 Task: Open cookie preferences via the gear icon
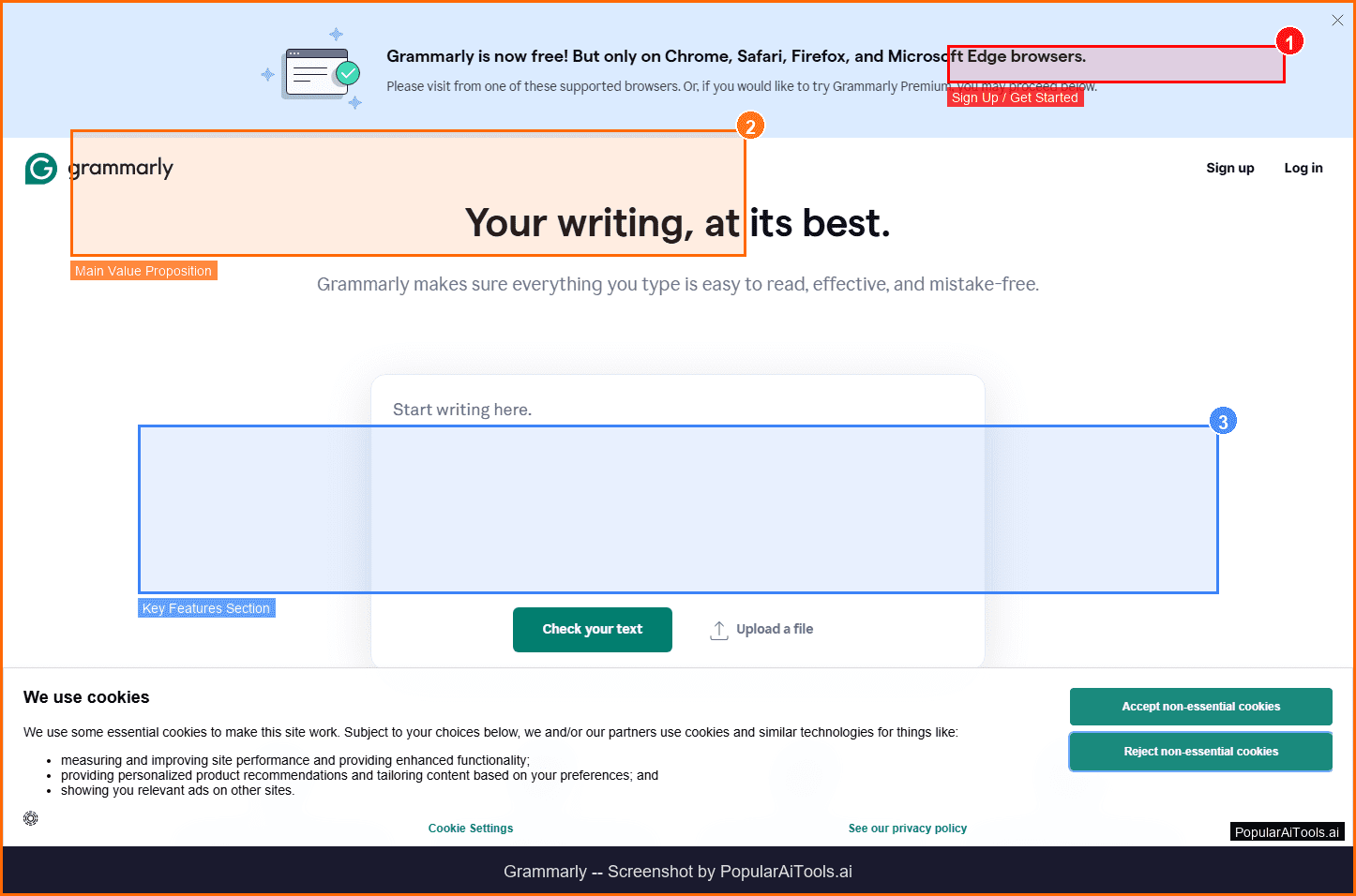pyautogui.click(x=30, y=818)
